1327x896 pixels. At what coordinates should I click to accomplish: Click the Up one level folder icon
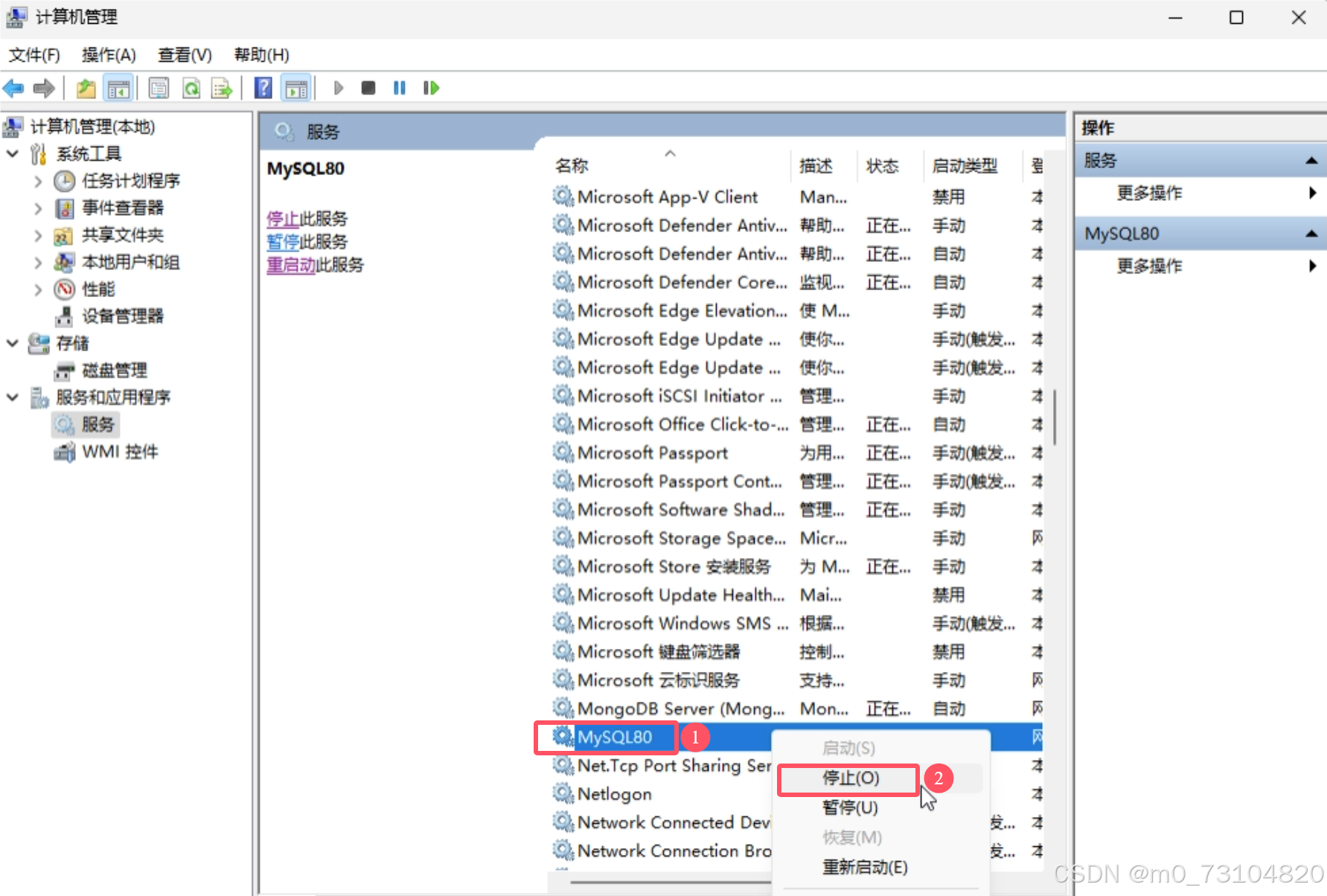[x=86, y=89]
